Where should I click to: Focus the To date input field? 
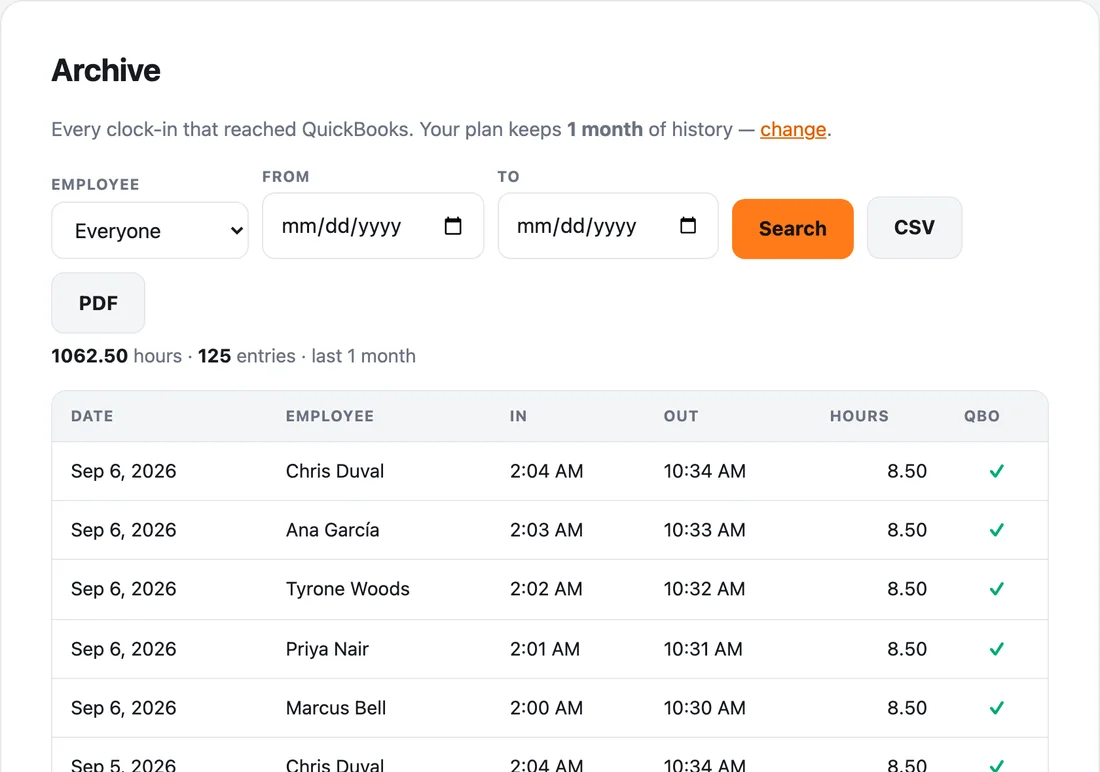608,226
